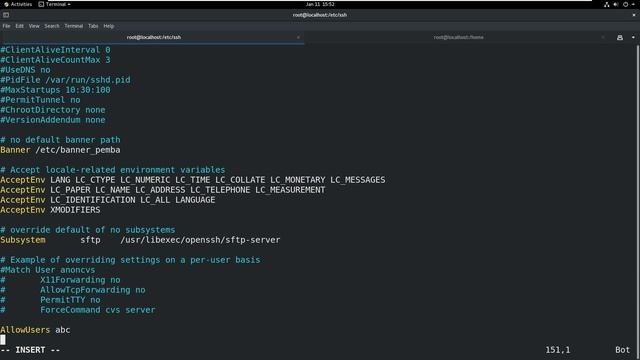This screenshot has height=360, width=640.
Task: Click the line 'ForceCommand cvs server'
Action: pos(98,310)
